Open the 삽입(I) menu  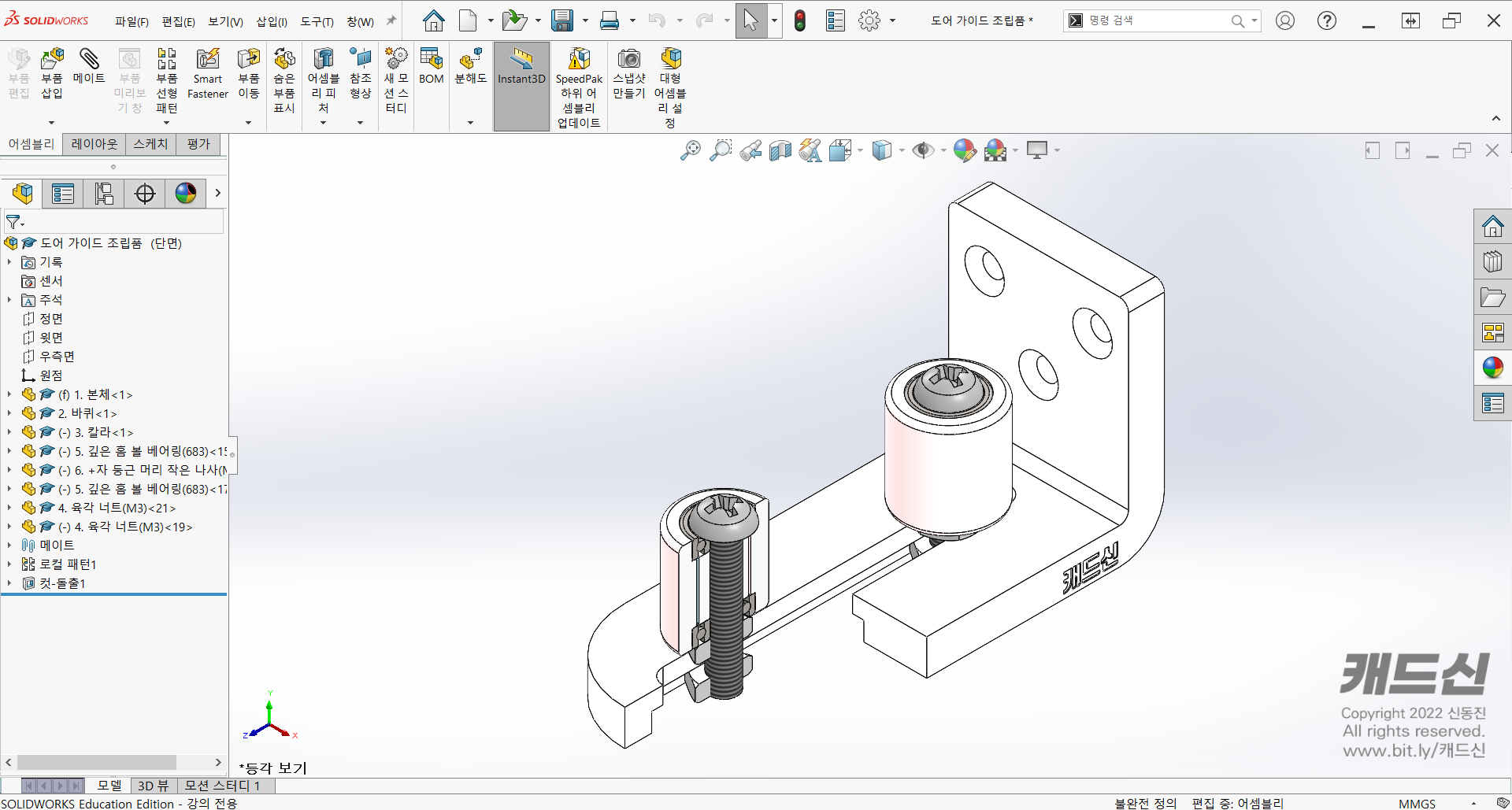click(x=272, y=21)
